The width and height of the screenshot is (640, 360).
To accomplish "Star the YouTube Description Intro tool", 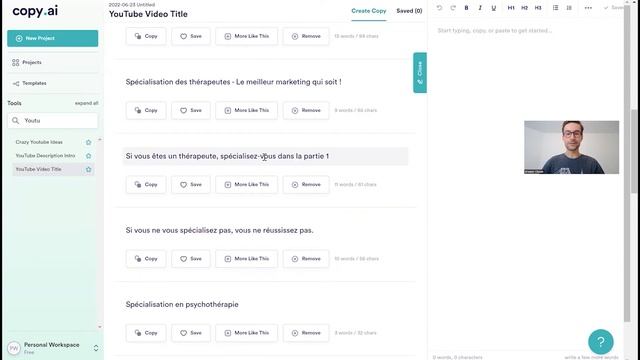I will point(89,156).
